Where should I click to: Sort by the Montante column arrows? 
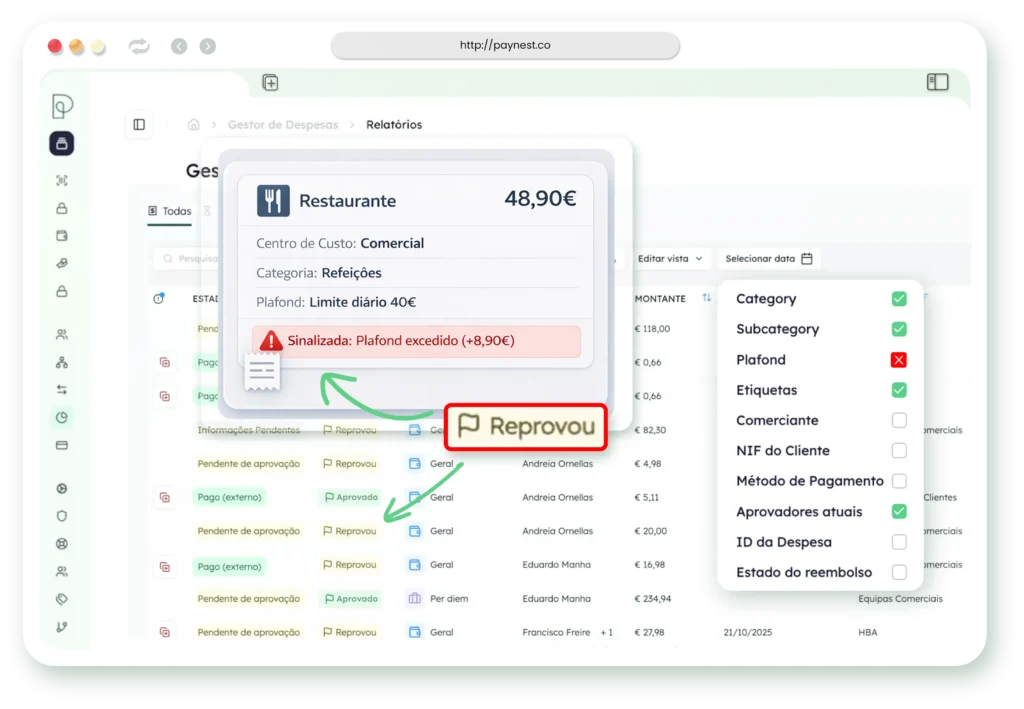(x=707, y=298)
